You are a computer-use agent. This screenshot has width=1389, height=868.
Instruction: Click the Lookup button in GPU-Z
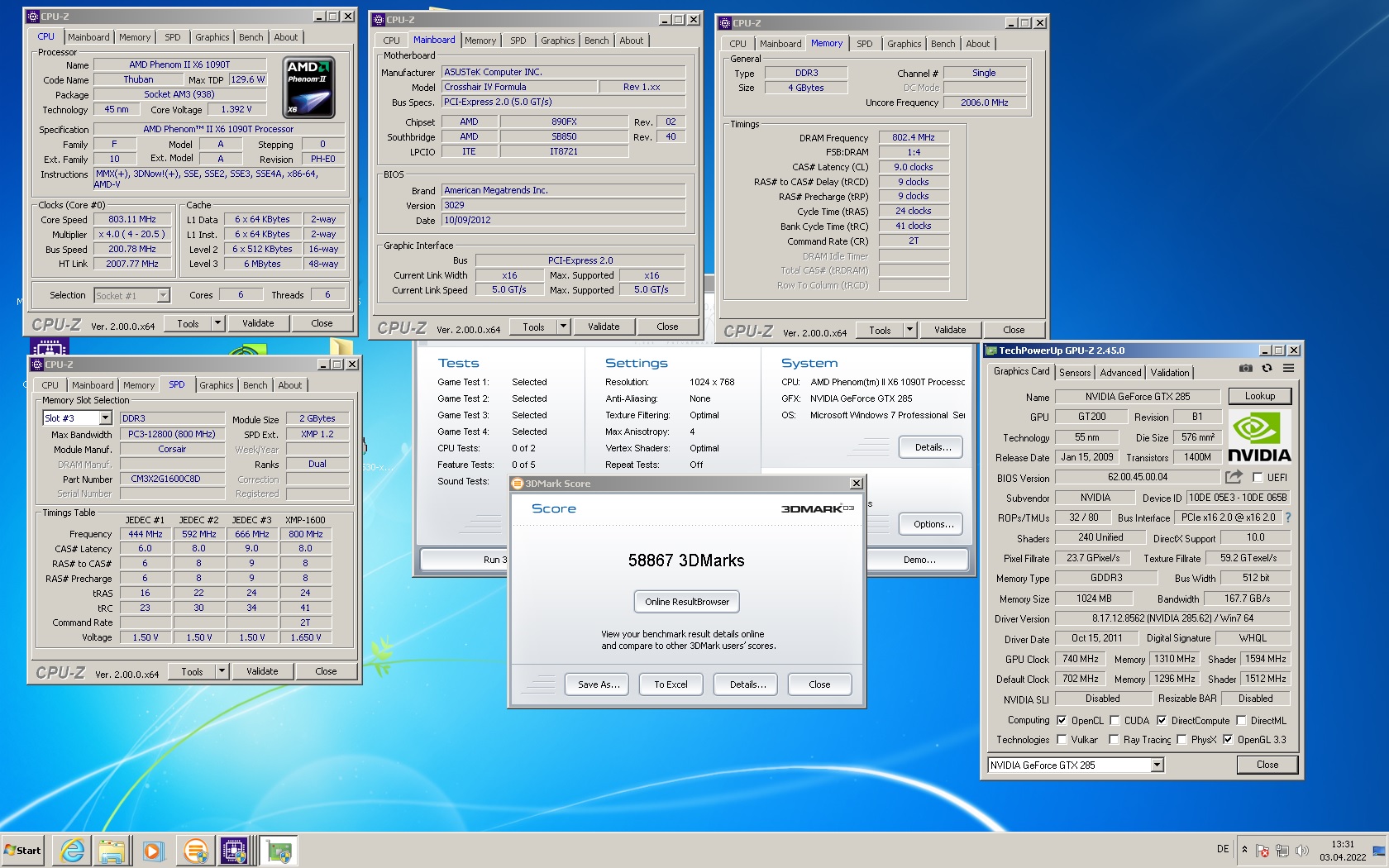pos(1260,396)
